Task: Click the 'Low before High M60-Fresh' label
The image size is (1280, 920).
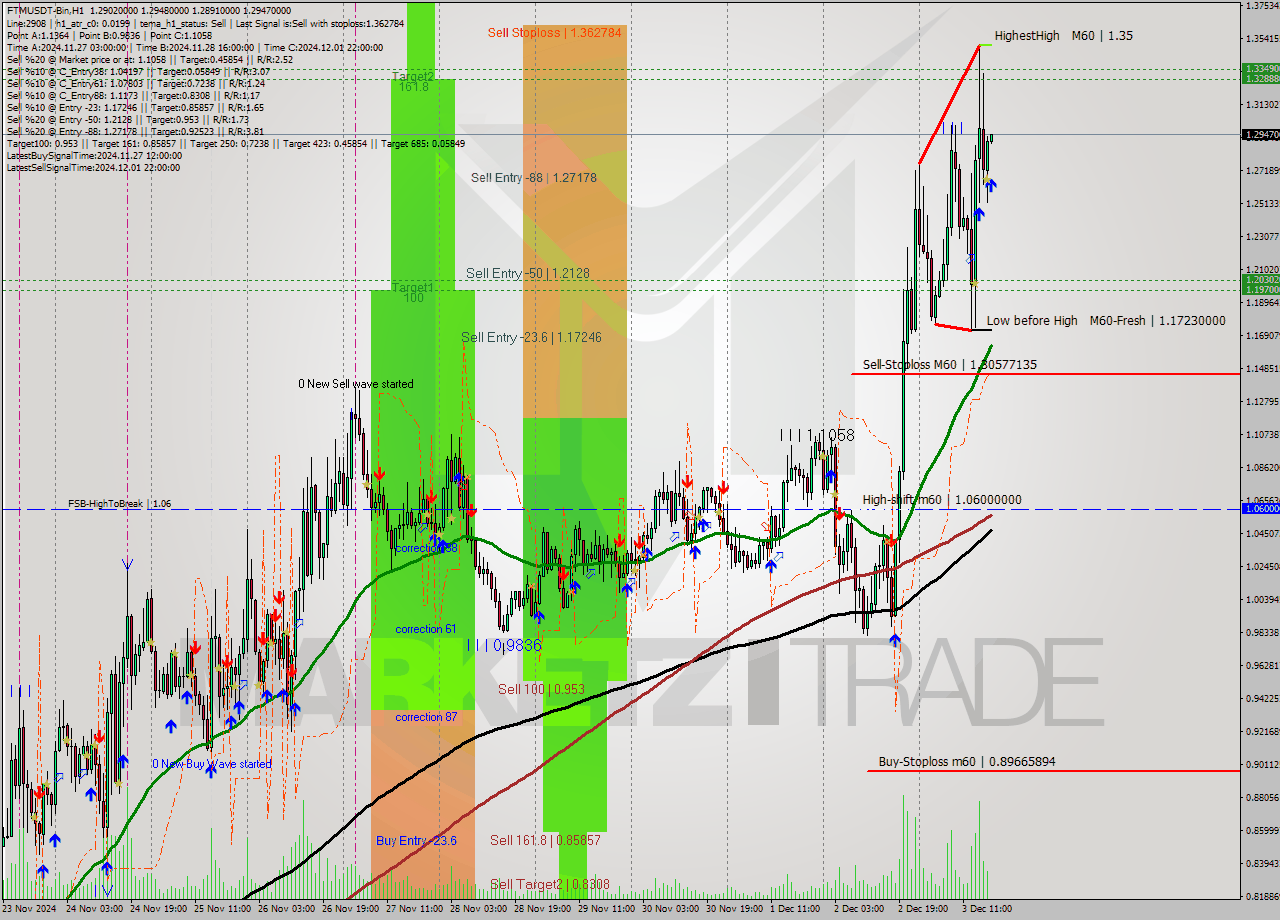Action: click(1106, 320)
